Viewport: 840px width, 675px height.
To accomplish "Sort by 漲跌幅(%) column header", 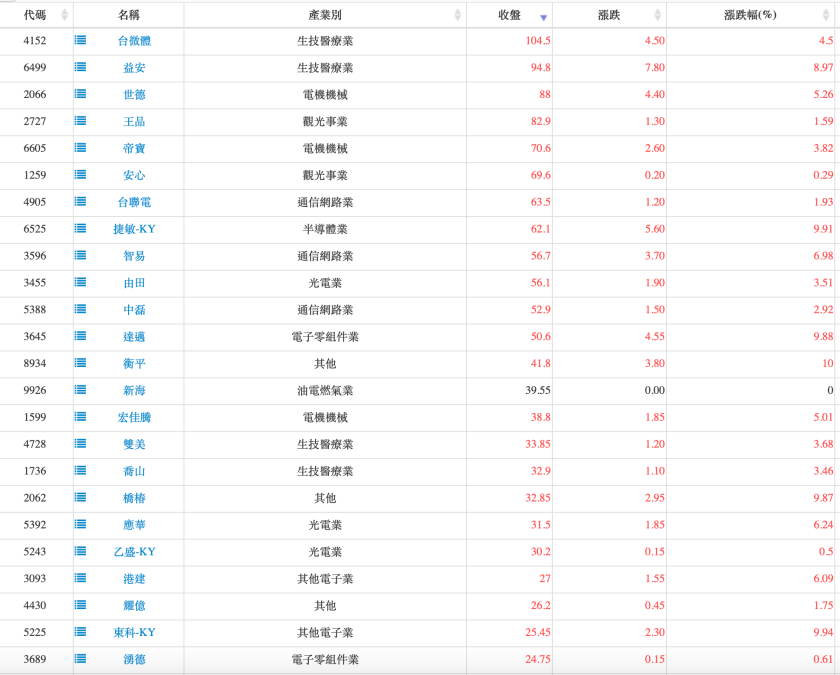I will coord(750,15).
